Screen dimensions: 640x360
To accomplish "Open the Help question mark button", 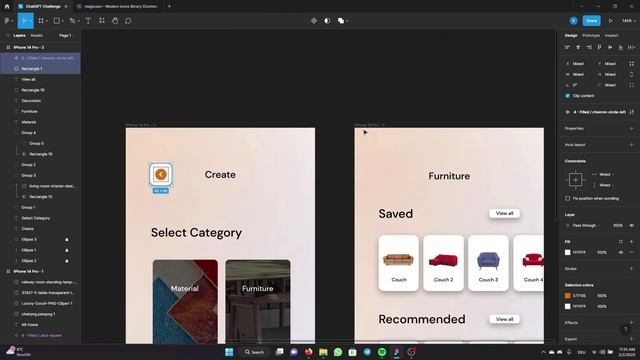I will pyautogui.click(x=625, y=330).
